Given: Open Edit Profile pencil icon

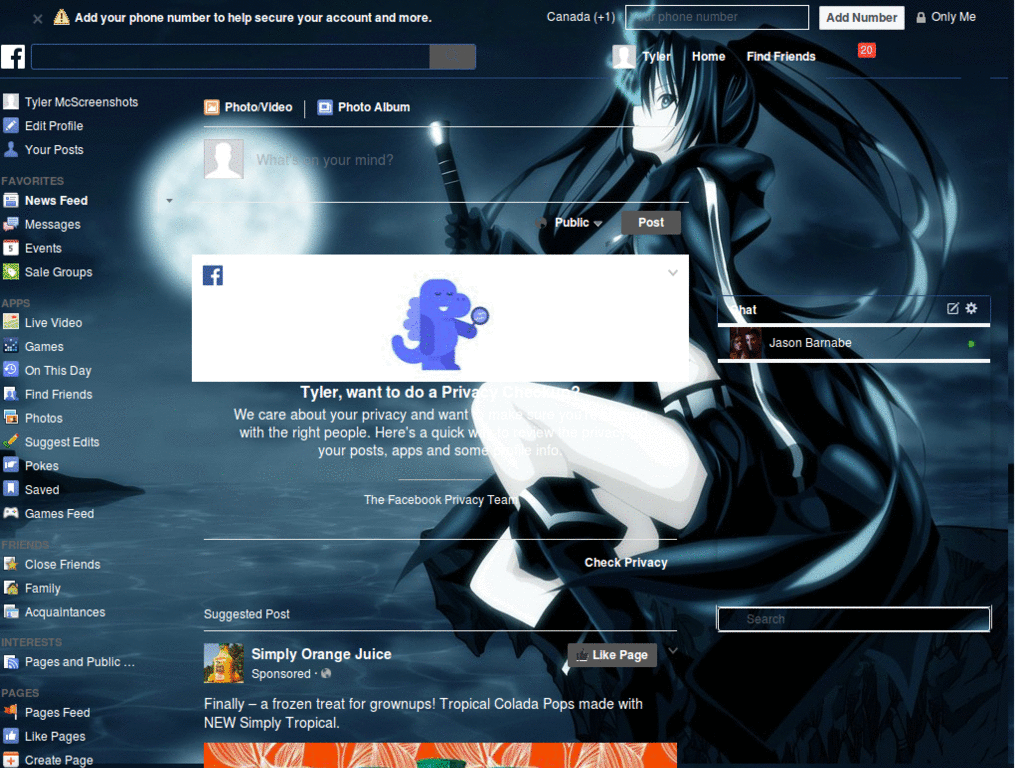Looking at the screenshot, I should 10,125.
